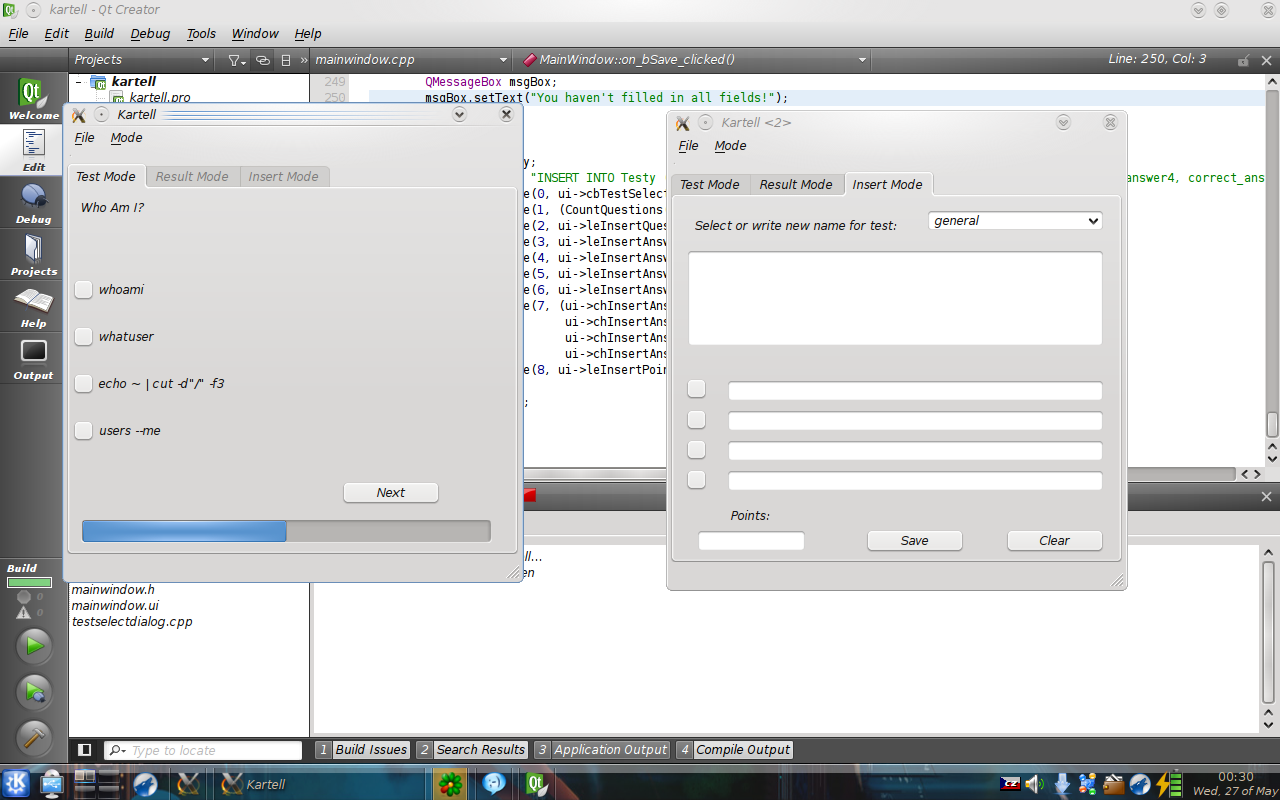
Task: Click the question text area in Insert Mode
Action: pos(895,298)
